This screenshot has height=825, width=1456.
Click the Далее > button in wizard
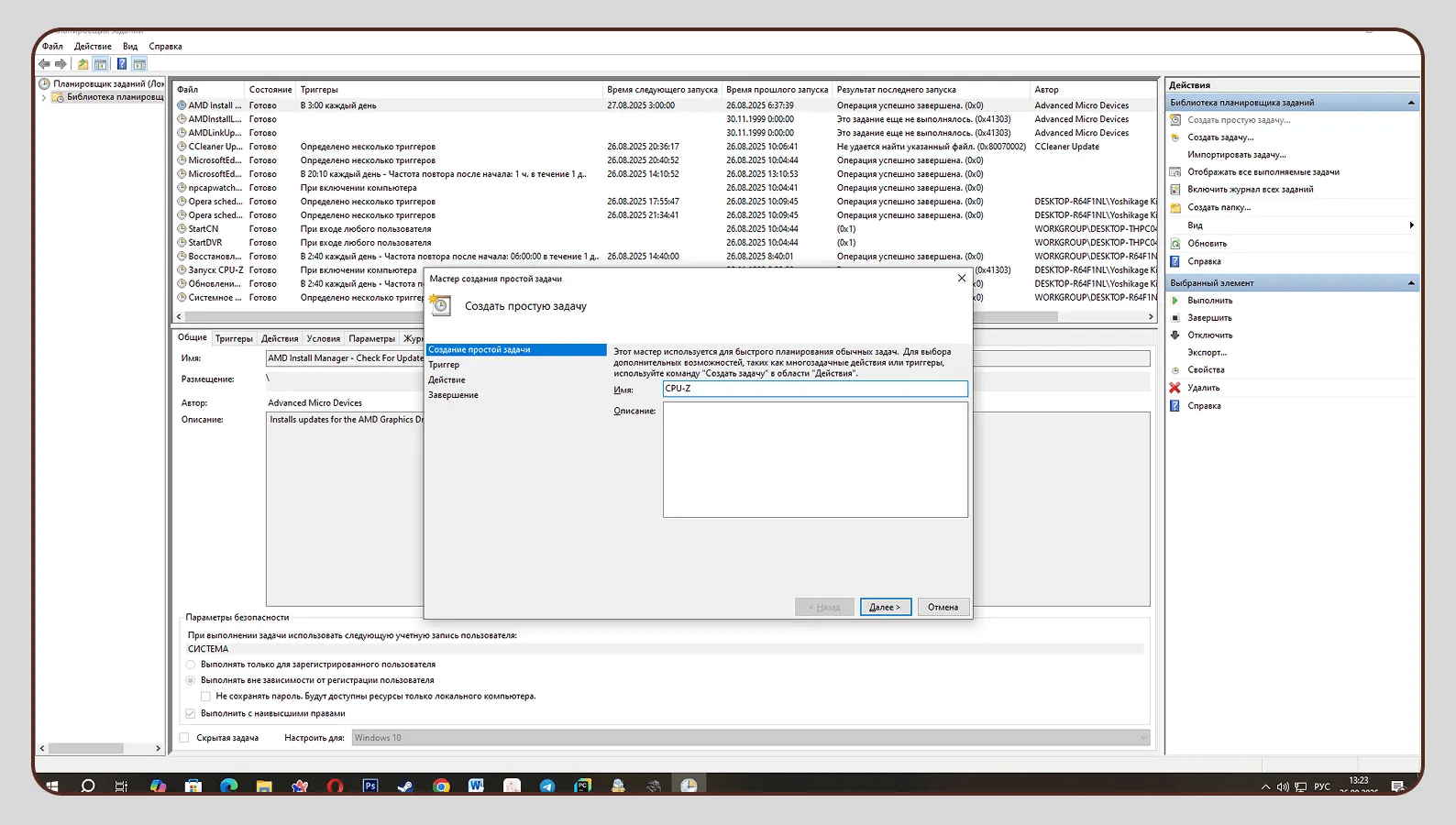[885, 607]
